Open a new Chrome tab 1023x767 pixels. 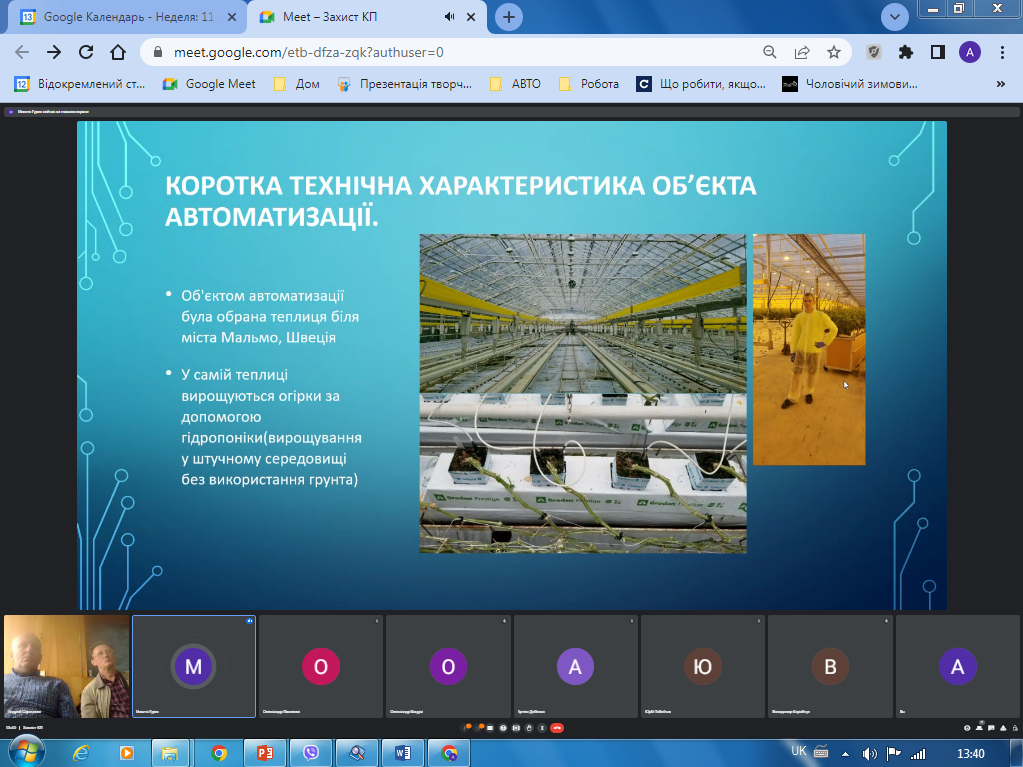coord(509,17)
